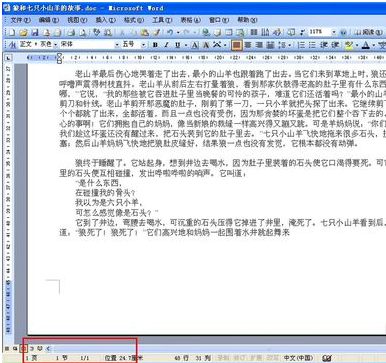Image resolution: width=386 pixels, height=363 pixels.
Task: Click the highlight color marker icon
Action: (x=349, y=45)
